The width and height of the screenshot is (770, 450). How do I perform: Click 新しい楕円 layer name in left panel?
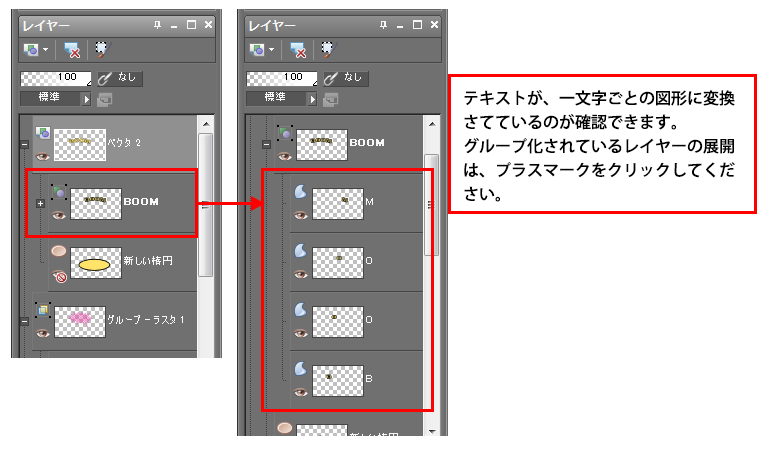(148, 261)
